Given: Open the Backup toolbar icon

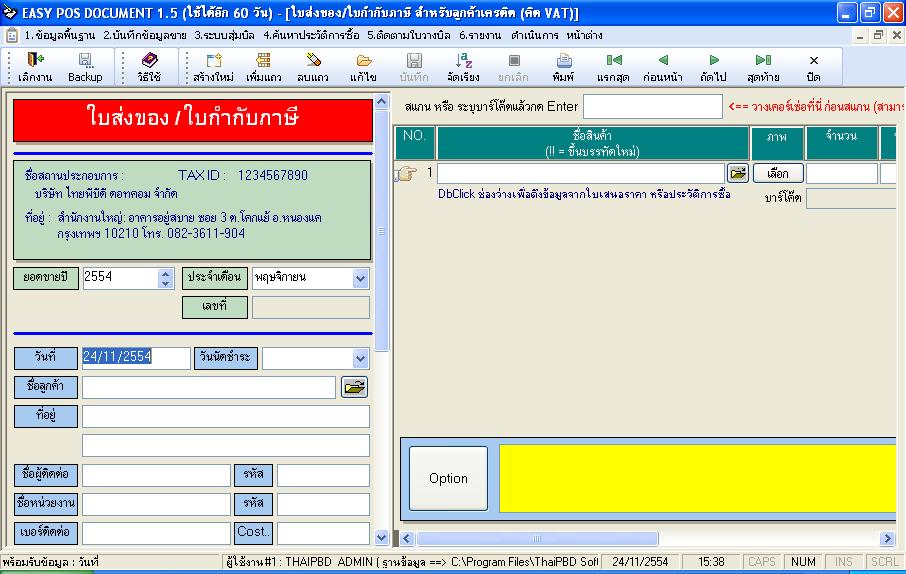Looking at the screenshot, I should pos(85,67).
